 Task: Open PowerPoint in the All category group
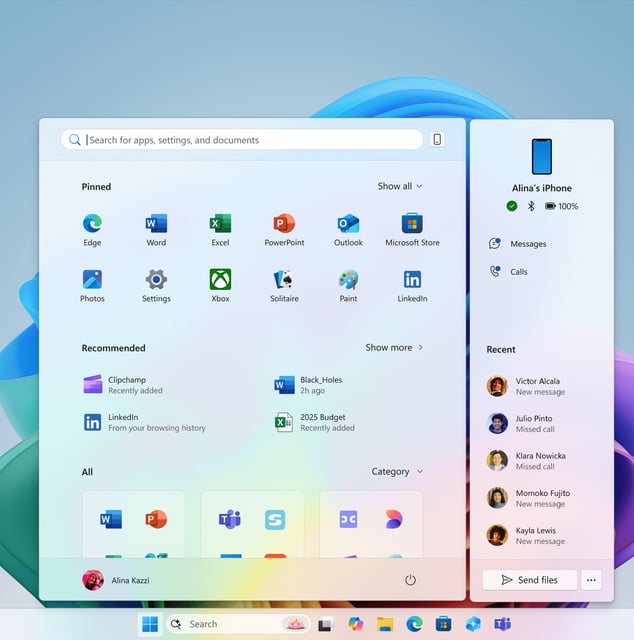tap(156, 519)
